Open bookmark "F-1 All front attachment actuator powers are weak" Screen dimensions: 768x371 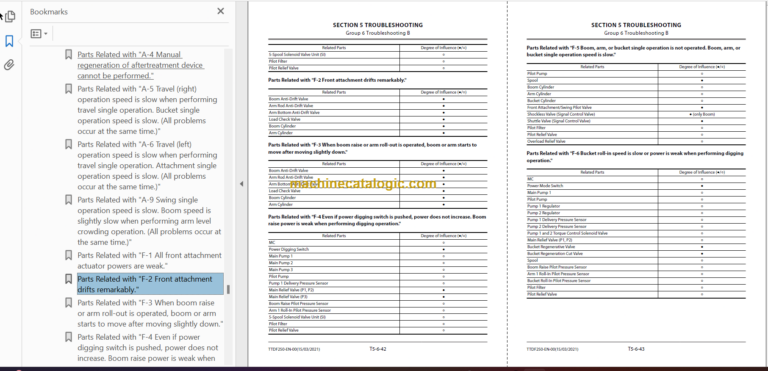tap(149, 261)
